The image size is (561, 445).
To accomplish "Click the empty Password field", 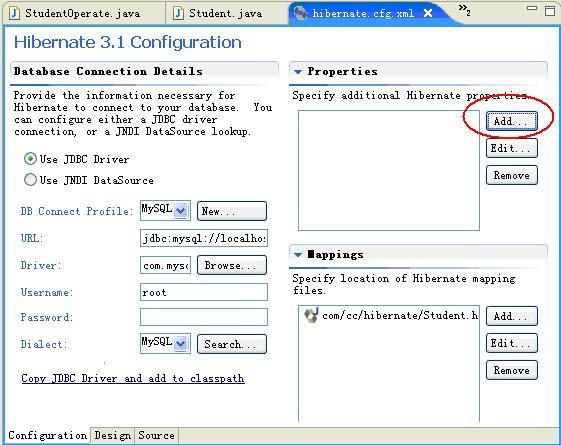I will click(204, 317).
